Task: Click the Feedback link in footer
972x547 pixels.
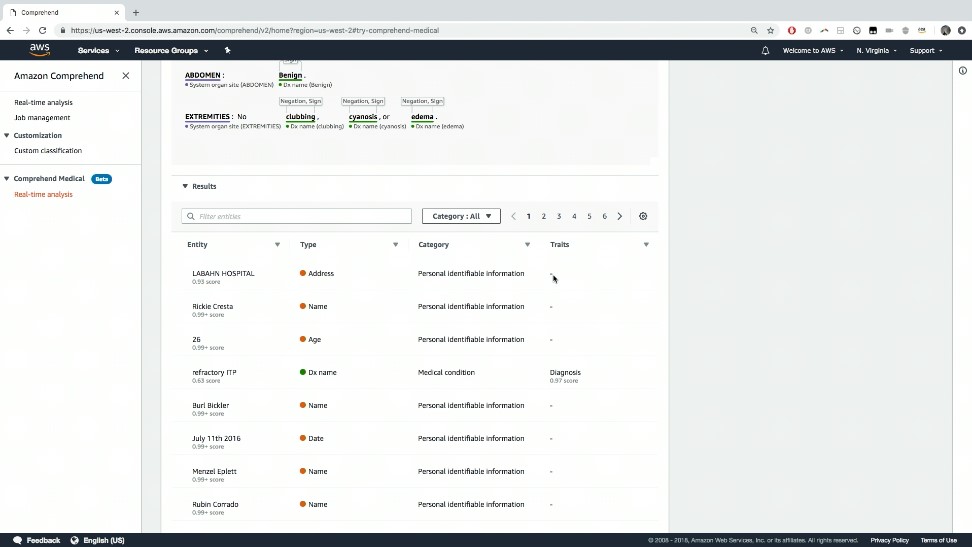Action: pos(43,540)
